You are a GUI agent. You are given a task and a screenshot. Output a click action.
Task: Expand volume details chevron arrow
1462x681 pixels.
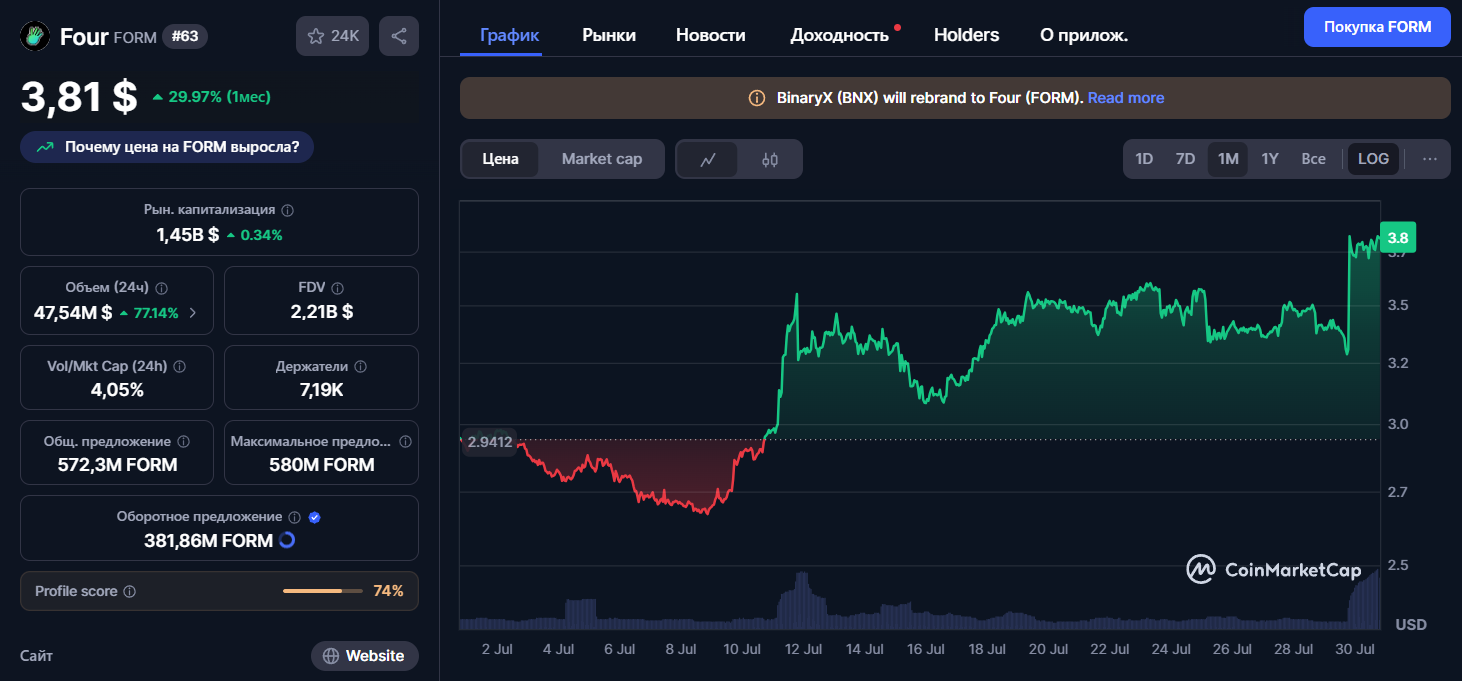pos(193,313)
